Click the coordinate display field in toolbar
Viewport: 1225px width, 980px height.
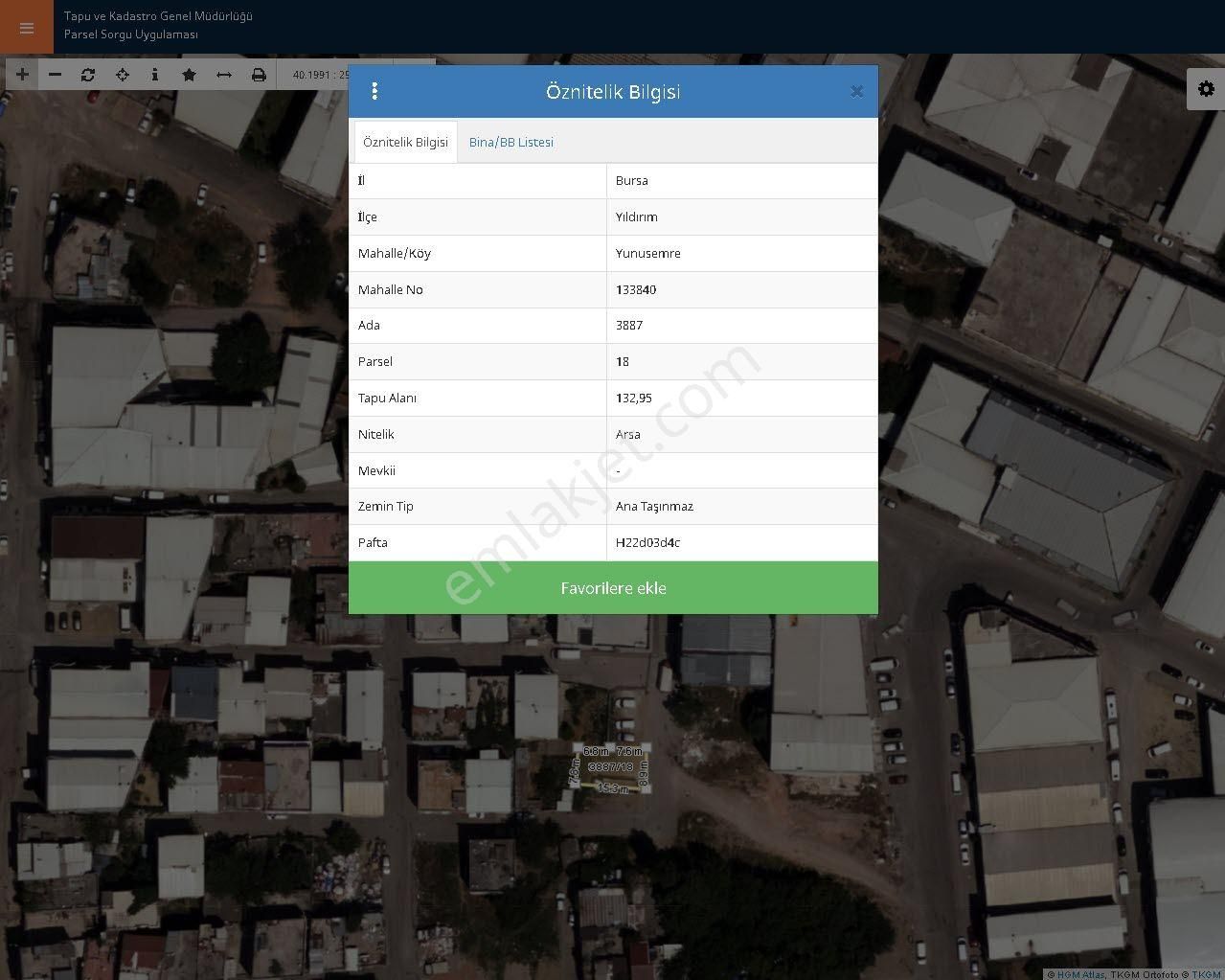(x=314, y=75)
